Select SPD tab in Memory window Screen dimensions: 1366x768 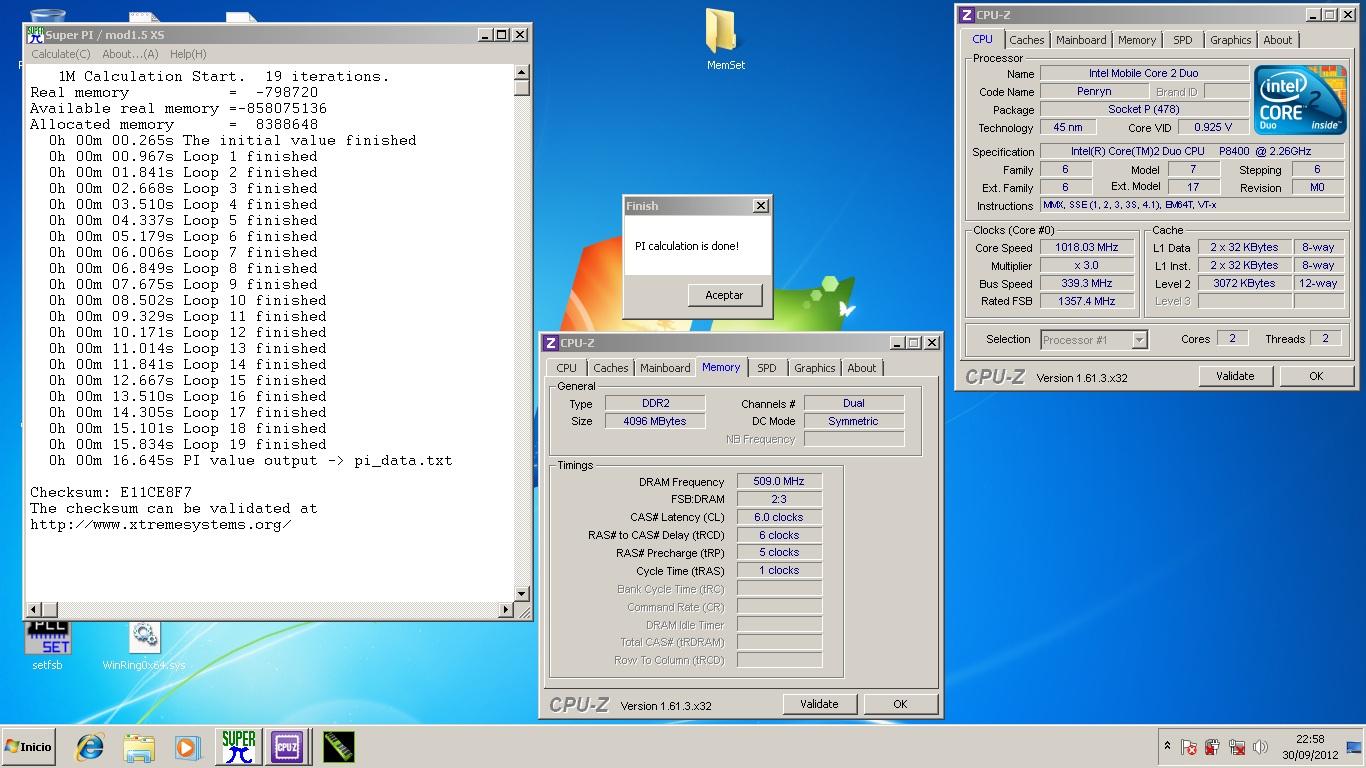[767, 368]
